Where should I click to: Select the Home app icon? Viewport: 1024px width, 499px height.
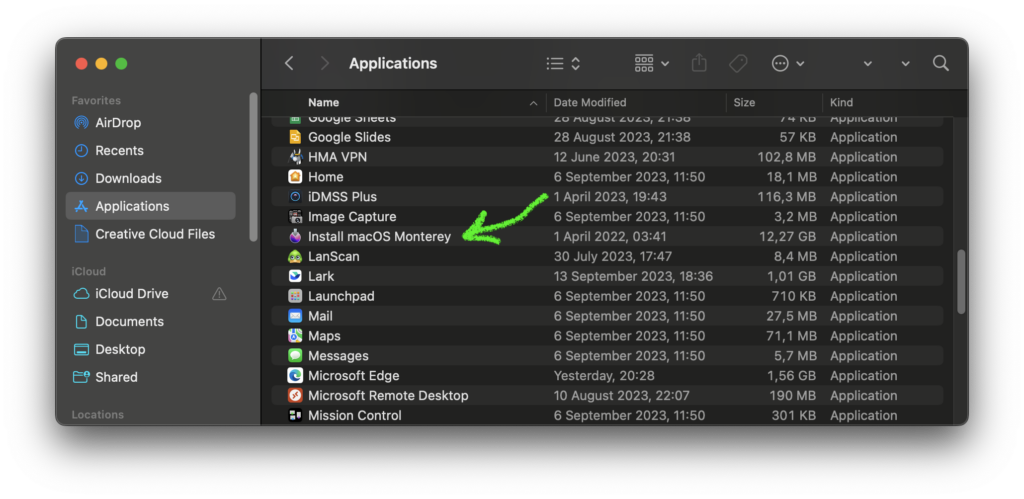(295, 177)
